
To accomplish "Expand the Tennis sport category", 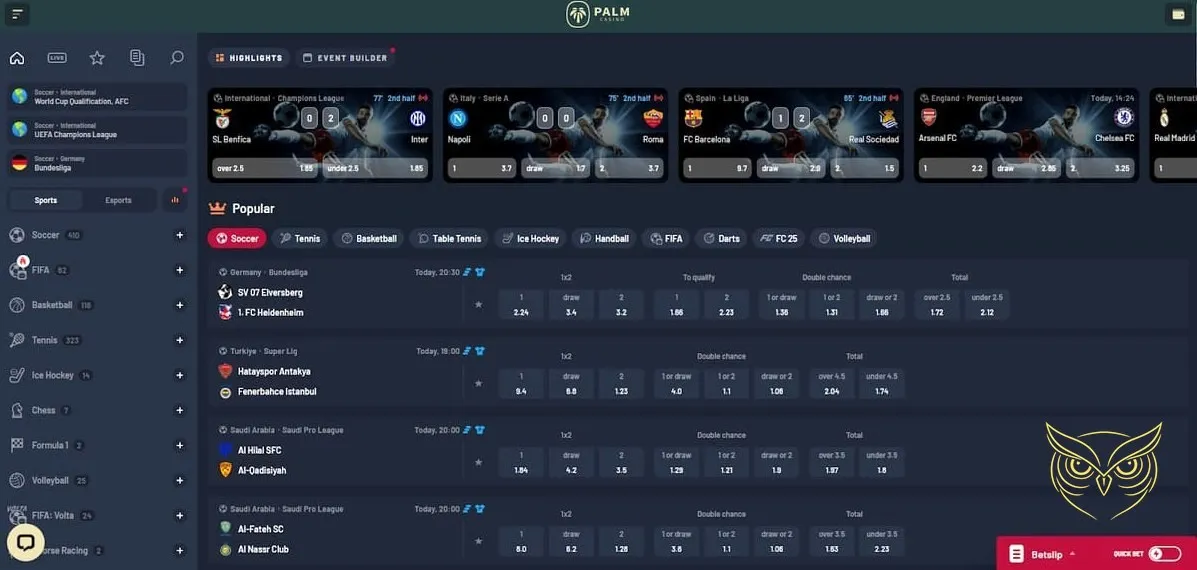I will coord(180,340).
